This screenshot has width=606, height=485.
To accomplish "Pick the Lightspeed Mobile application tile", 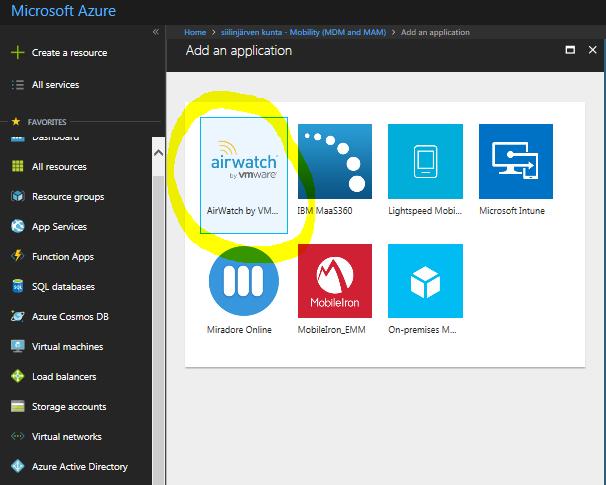I will (425, 170).
